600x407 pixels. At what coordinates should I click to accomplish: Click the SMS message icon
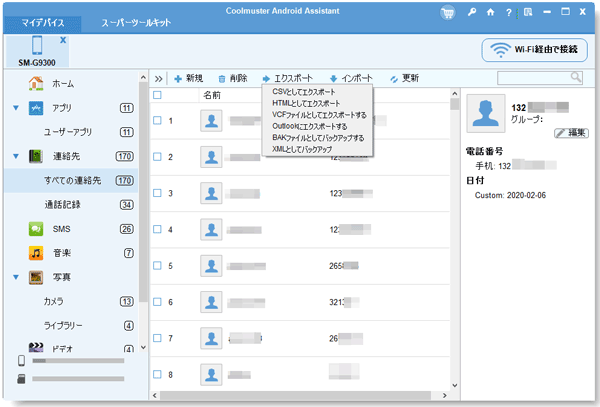tap(36, 229)
